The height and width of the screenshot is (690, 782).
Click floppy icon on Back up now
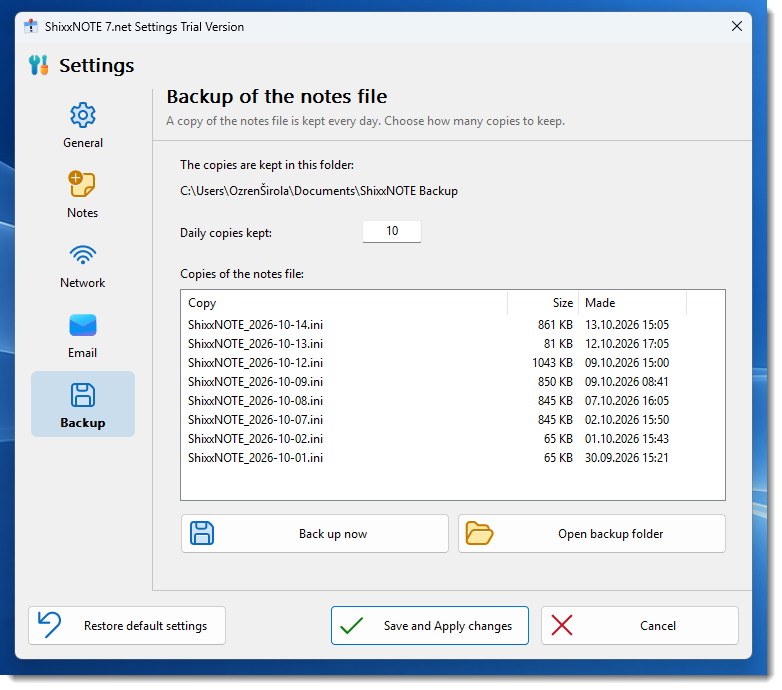202,533
